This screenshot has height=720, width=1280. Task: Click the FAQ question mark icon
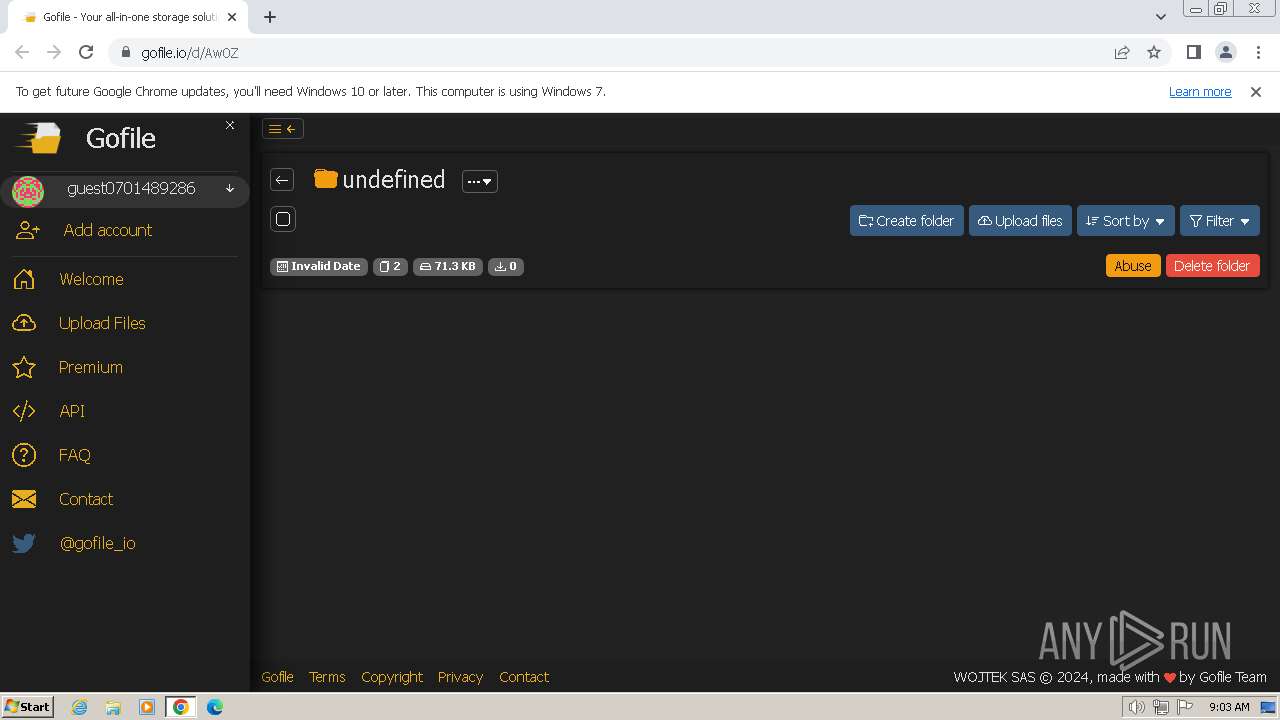point(24,455)
